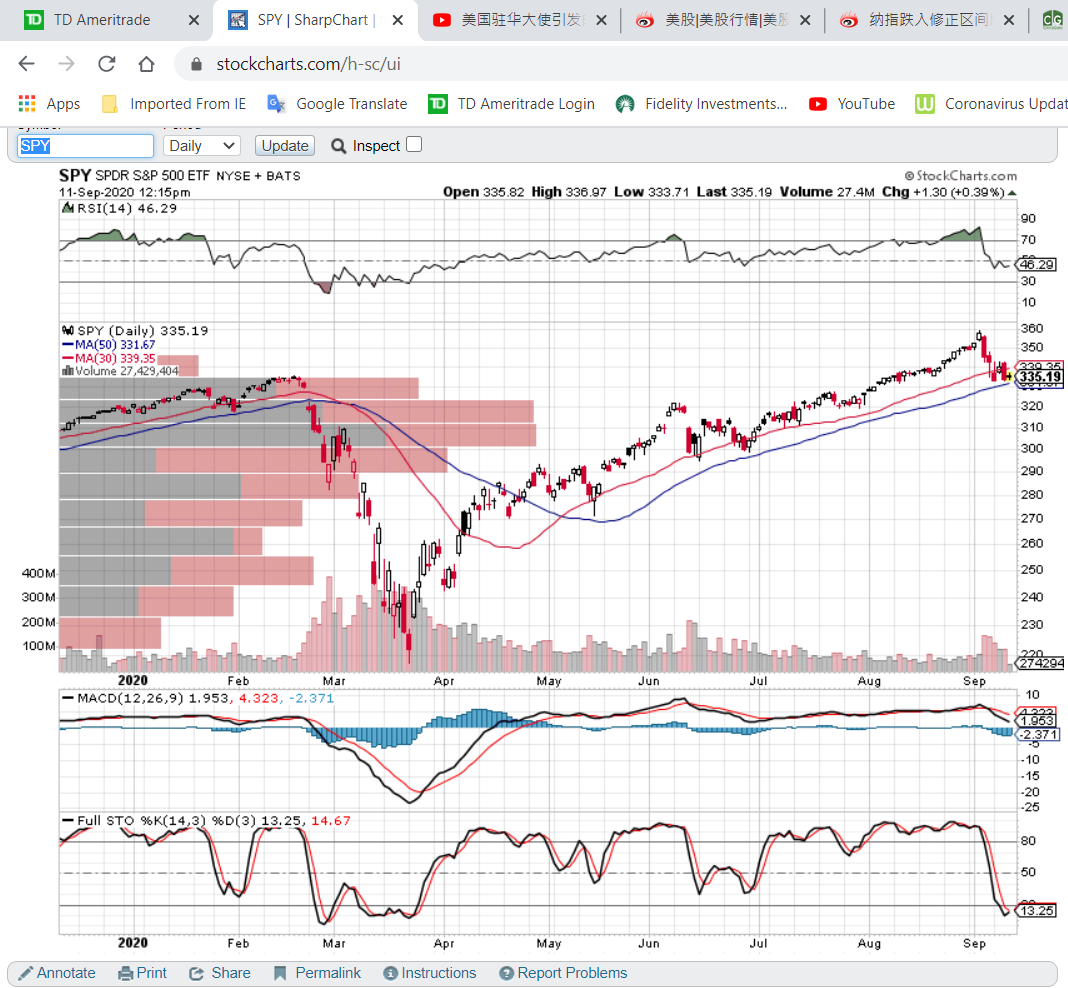Image resolution: width=1068 pixels, height=988 pixels.
Task: Click the SPDR S&P 500 ETF chart title
Action: pos(153,176)
